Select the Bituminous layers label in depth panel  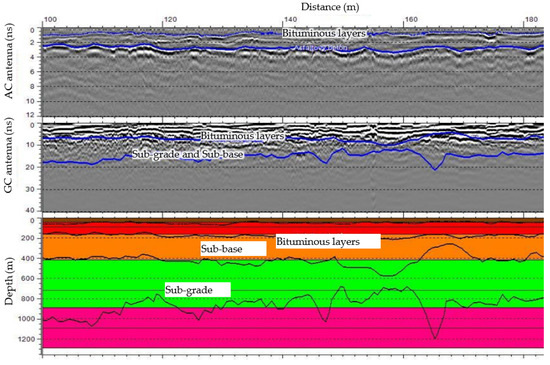coord(328,241)
